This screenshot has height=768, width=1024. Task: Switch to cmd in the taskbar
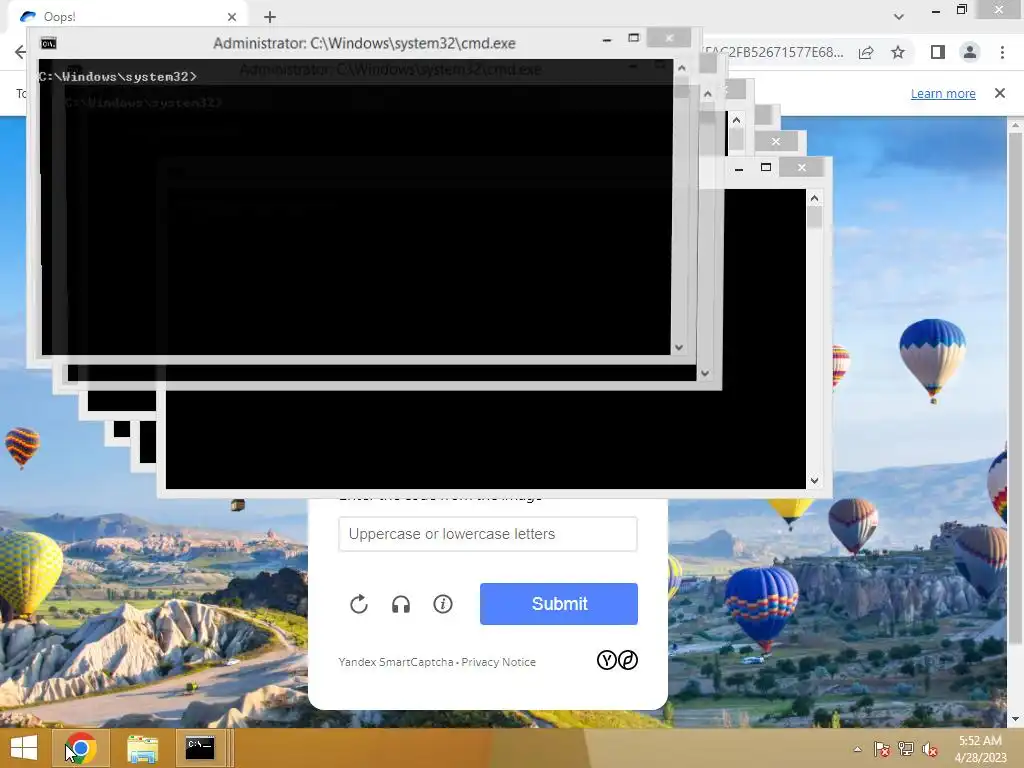(x=200, y=748)
